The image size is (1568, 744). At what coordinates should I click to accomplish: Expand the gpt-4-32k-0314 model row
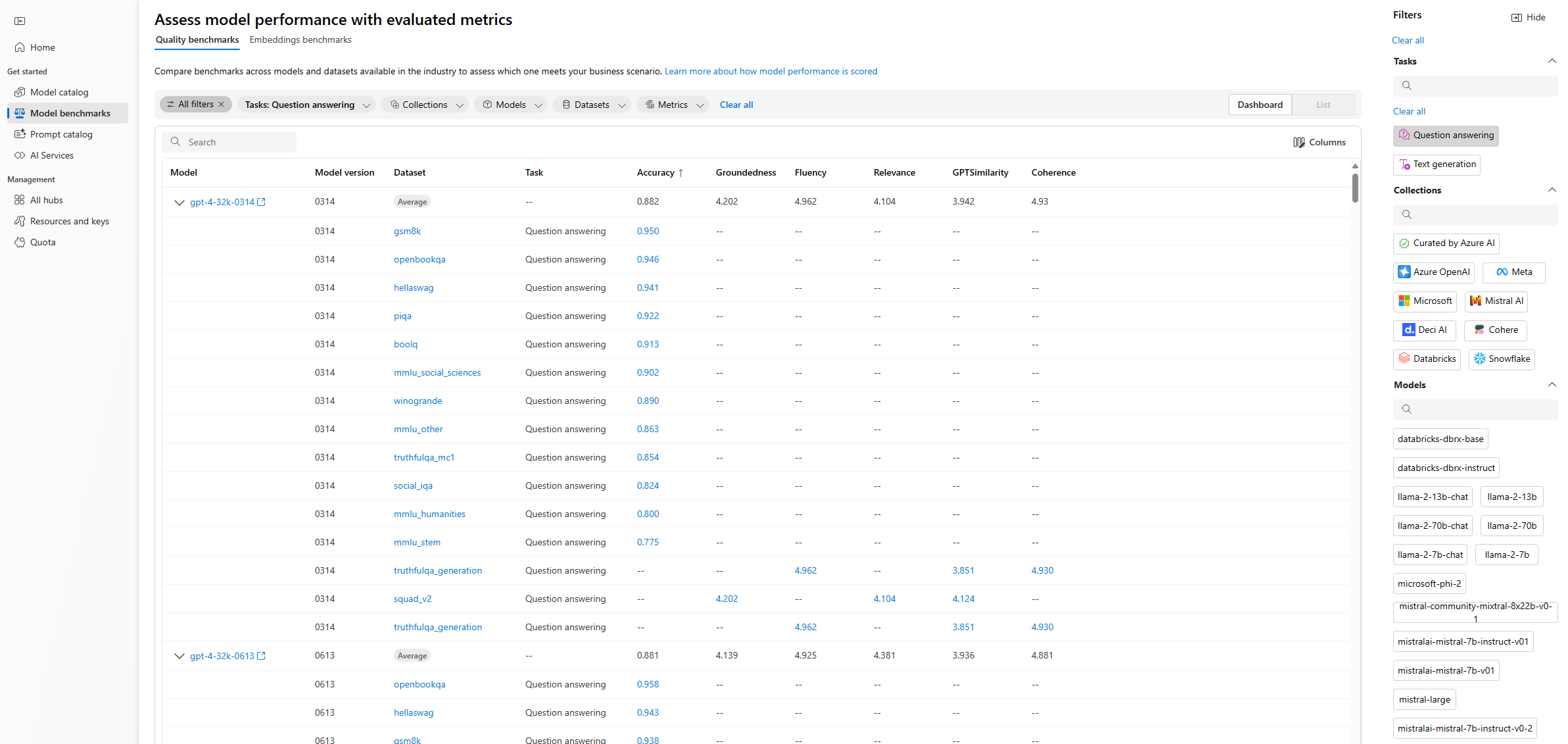[x=178, y=201]
